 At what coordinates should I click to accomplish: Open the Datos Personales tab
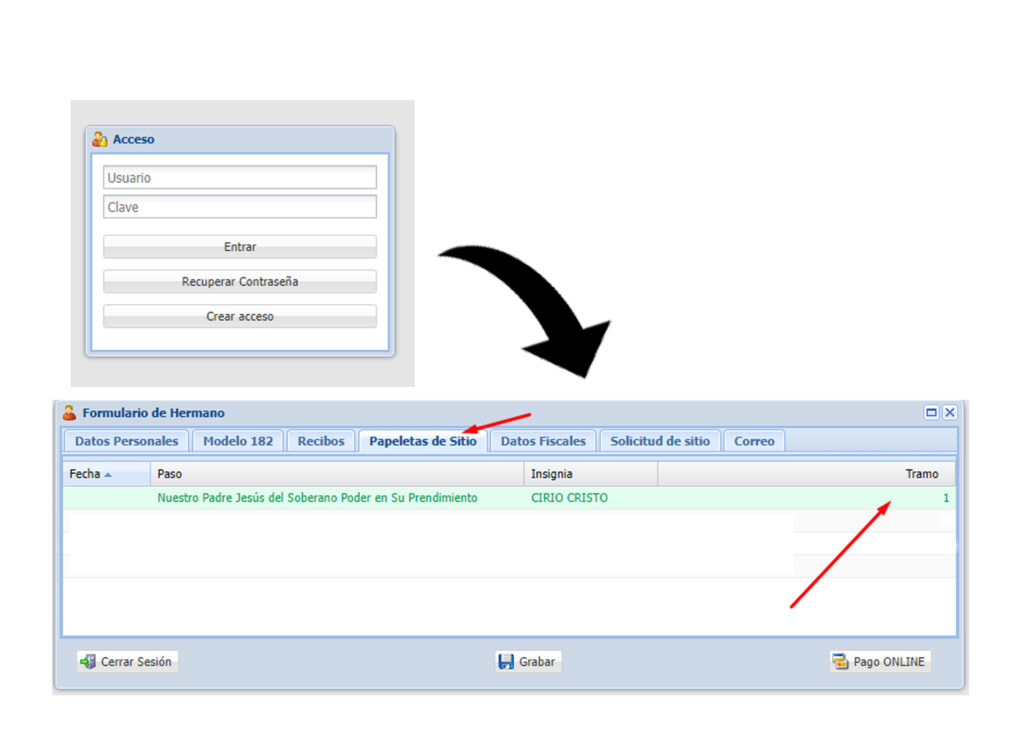click(126, 441)
